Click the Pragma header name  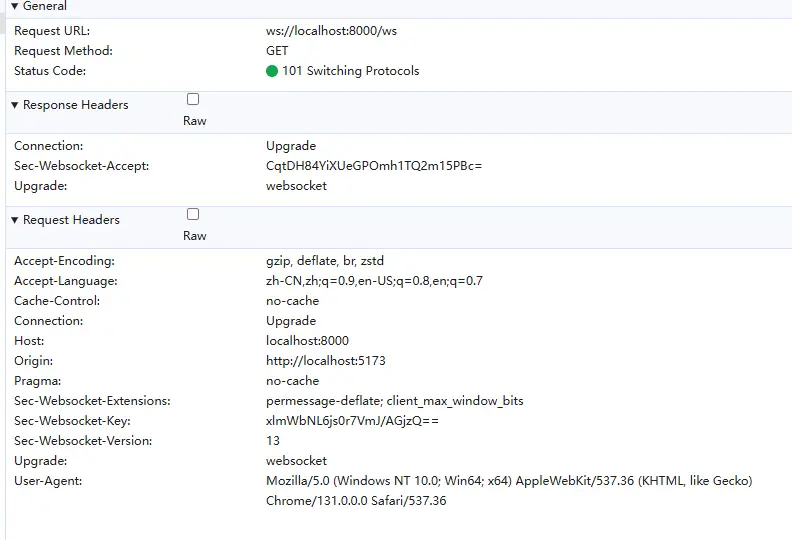(38, 381)
